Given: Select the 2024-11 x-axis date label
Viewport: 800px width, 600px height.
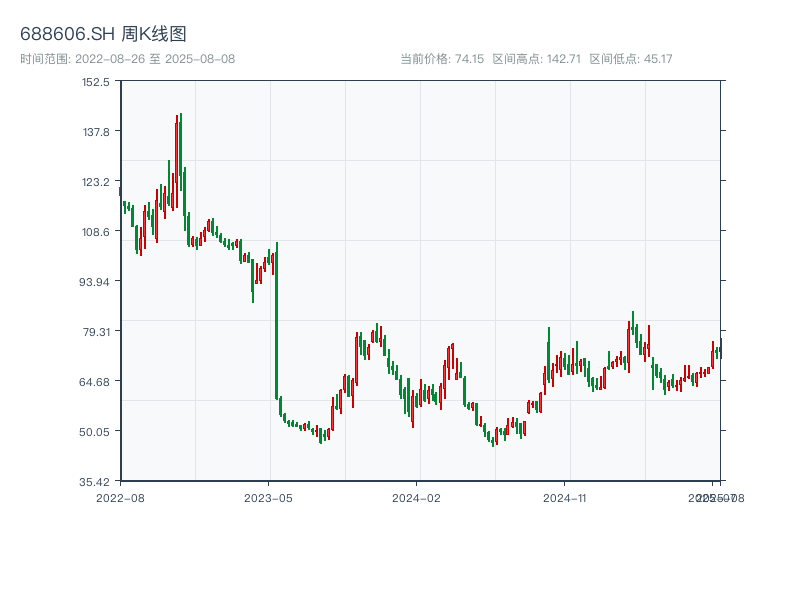Looking at the screenshot, I should point(566,497).
